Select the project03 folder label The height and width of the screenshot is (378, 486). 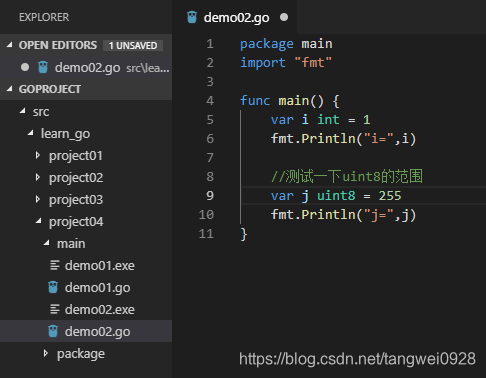[x=76, y=200]
